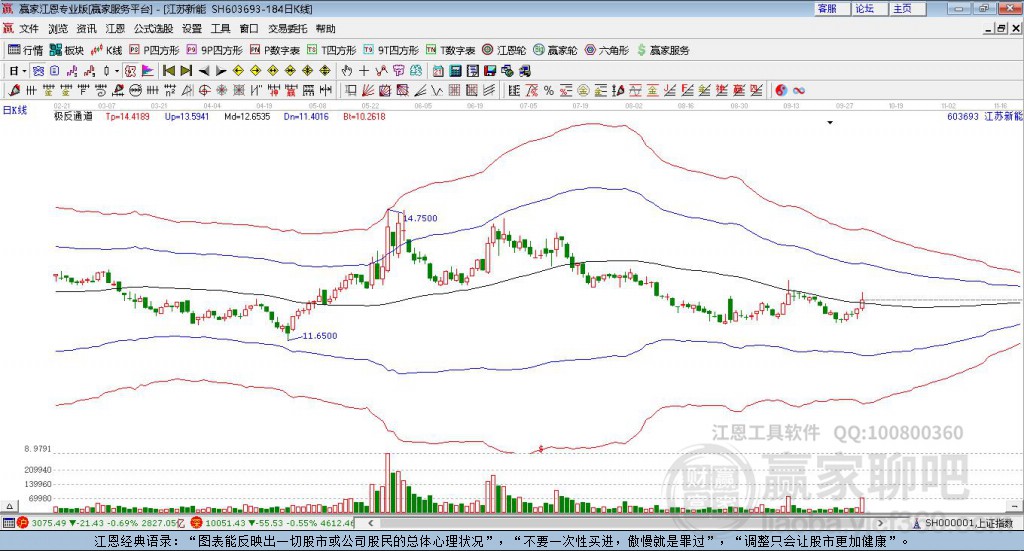Select the Gann fan lines tool
The image size is (1024, 551).
pyautogui.click(x=368, y=90)
